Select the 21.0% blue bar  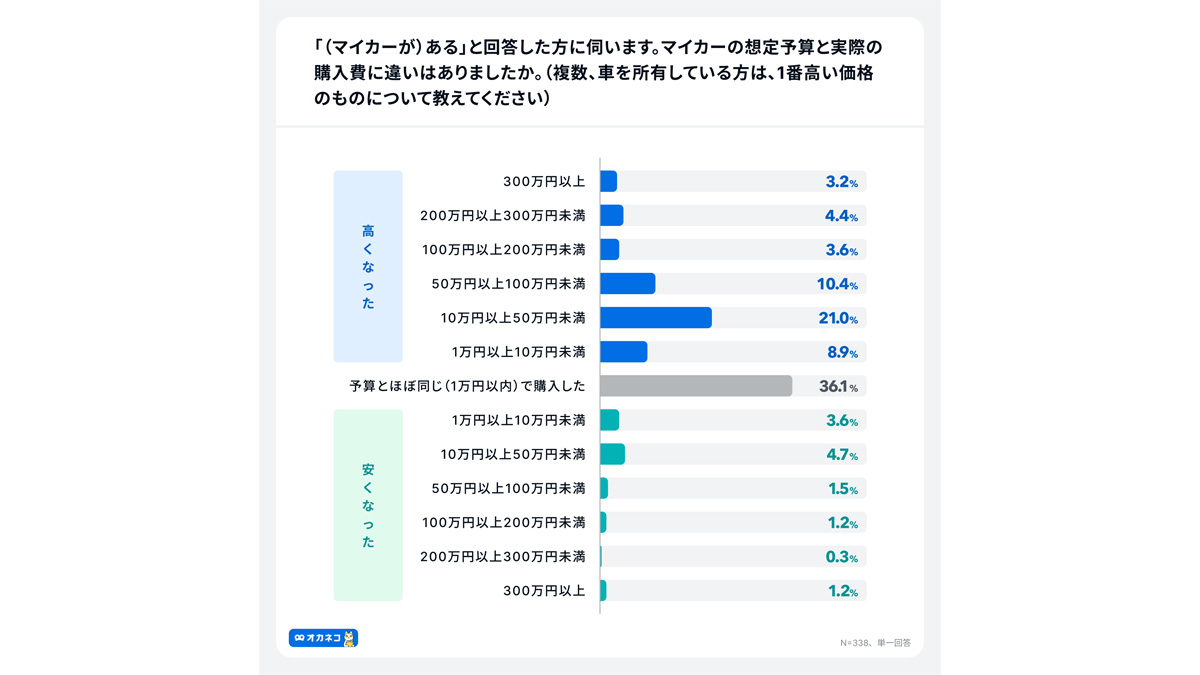(656, 318)
